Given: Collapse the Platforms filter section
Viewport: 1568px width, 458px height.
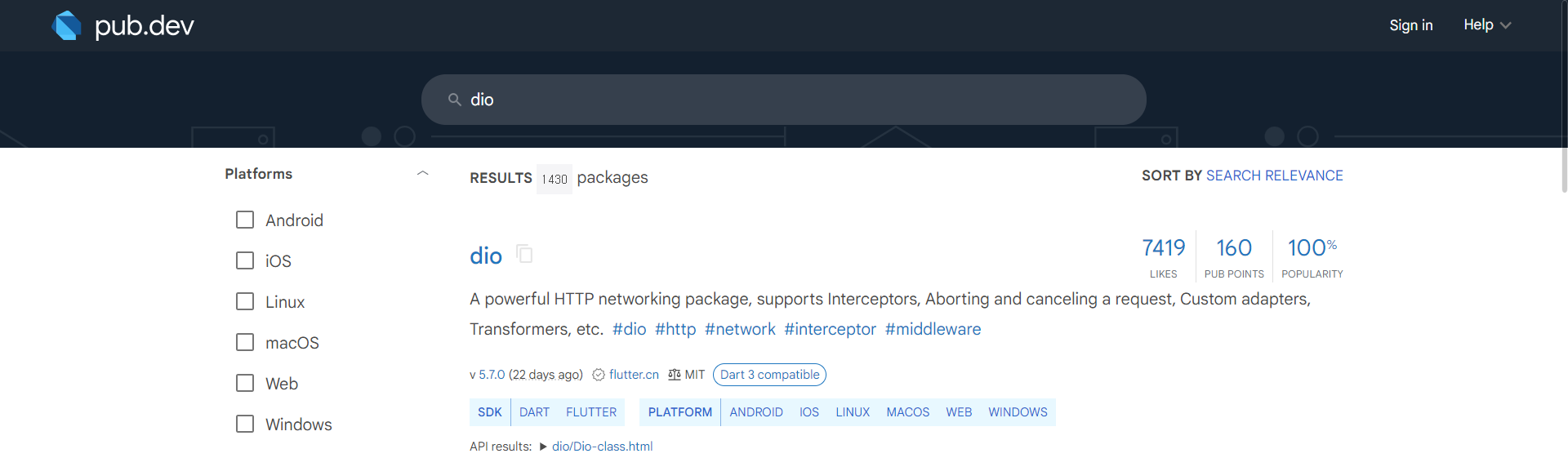Looking at the screenshot, I should click(x=422, y=173).
